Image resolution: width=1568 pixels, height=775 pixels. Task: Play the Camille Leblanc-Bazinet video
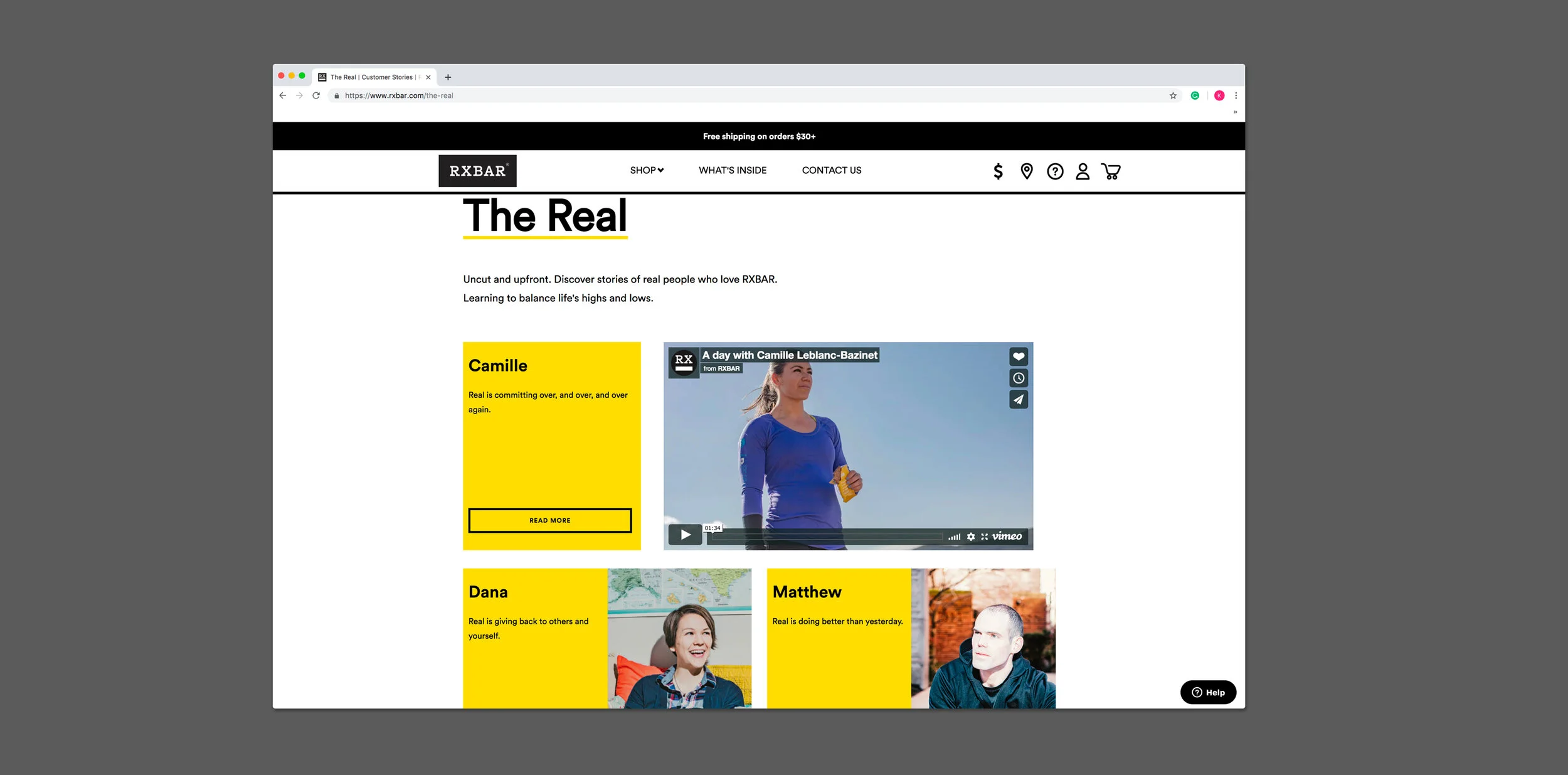pyautogui.click(x=685, y=535)
